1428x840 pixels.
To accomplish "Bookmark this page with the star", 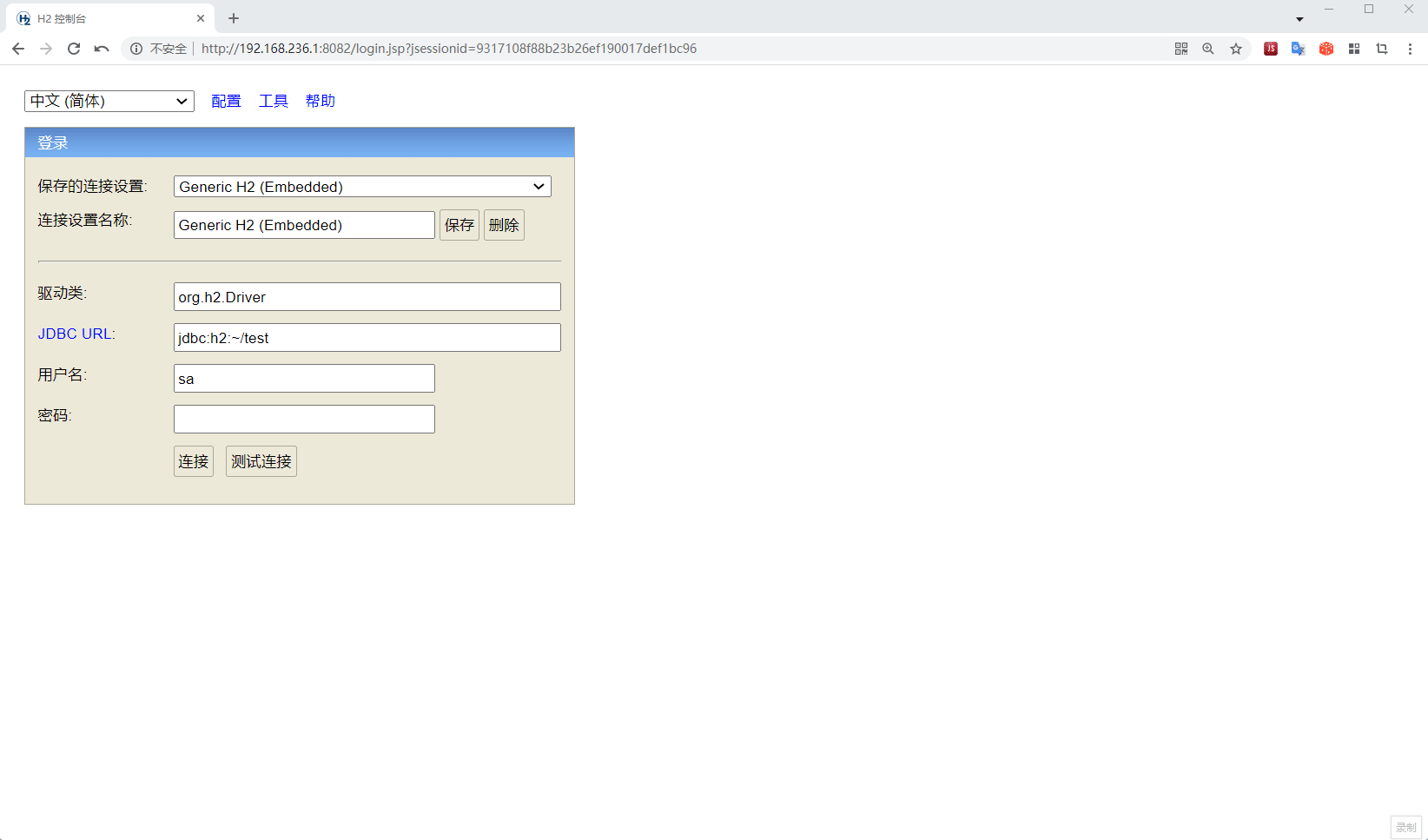I will pyautogui.click(x=1236, y=49).
